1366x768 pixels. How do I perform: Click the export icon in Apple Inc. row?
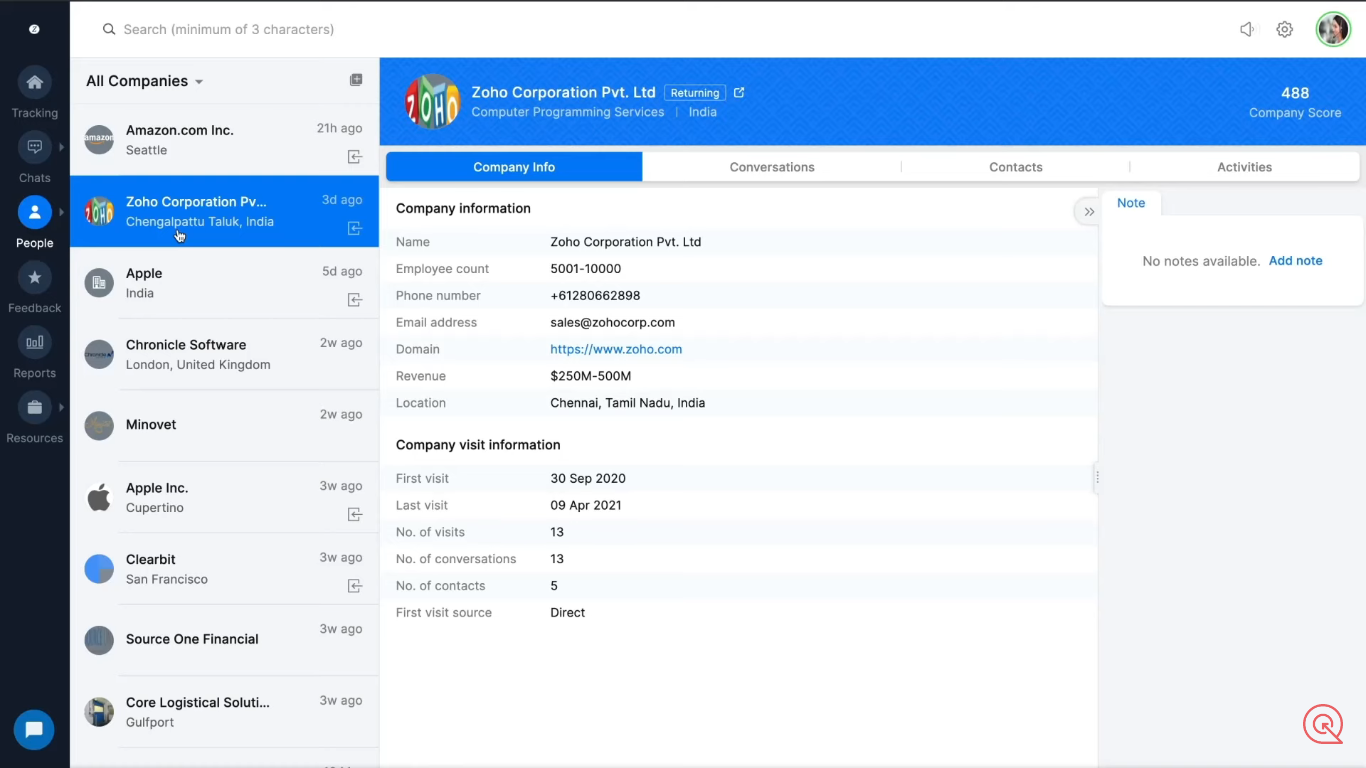pos(355,514)
